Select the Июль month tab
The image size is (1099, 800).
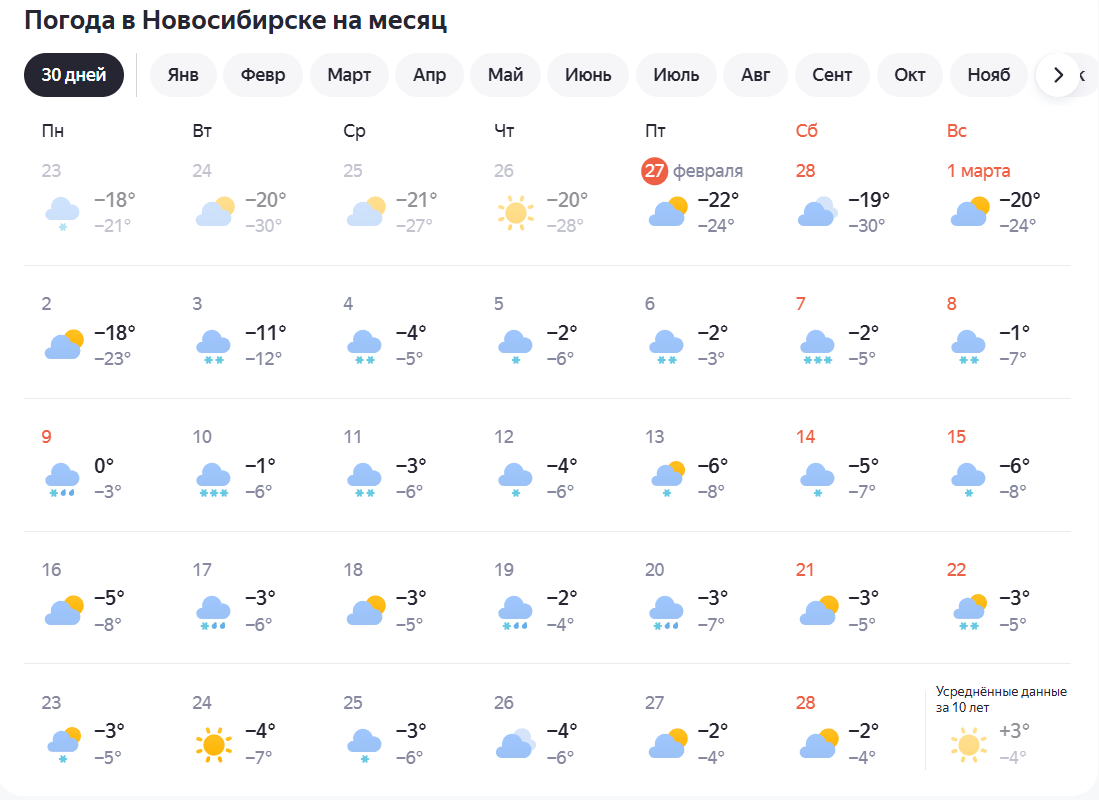click(x=676, y=75)
